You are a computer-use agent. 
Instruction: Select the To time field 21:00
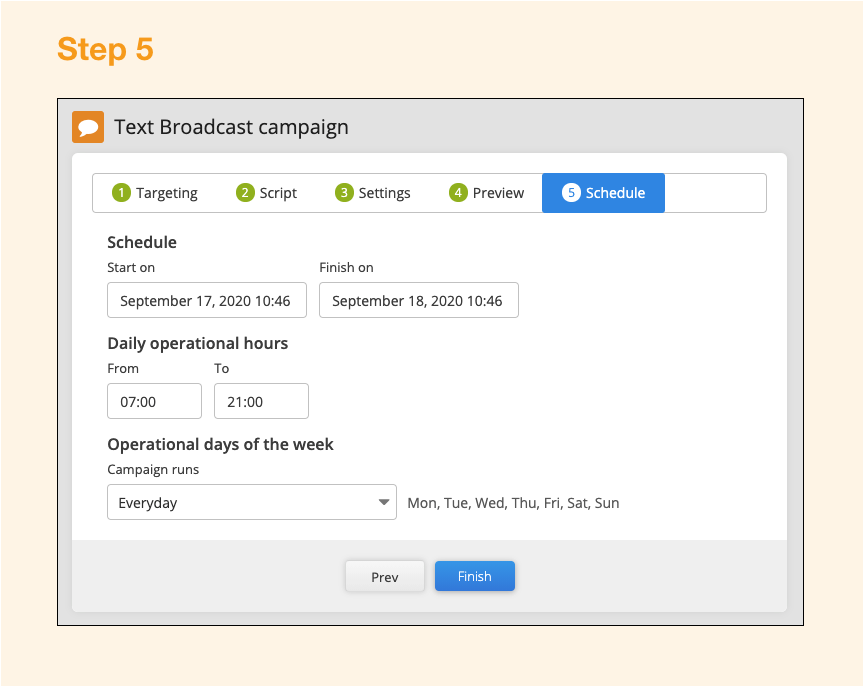pos(261,401)
